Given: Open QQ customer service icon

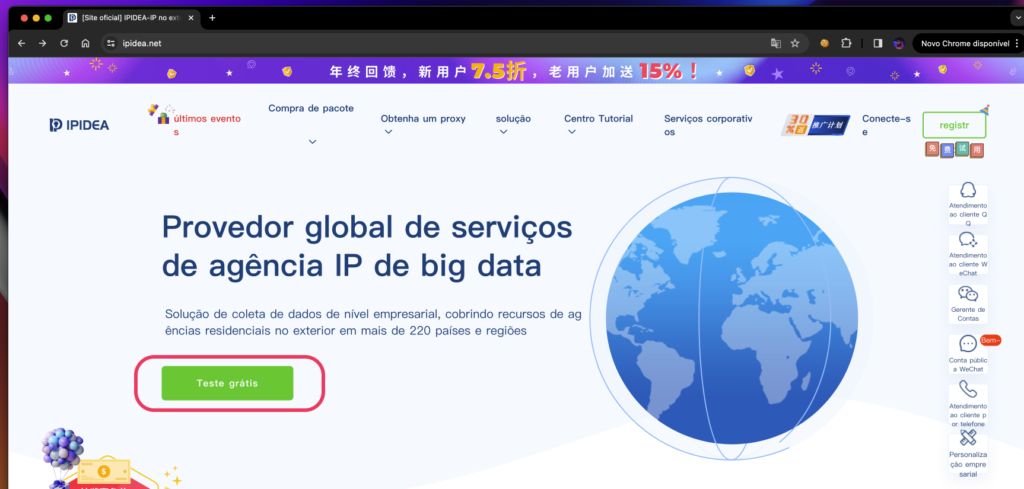Looking at the screenshot, I should pos(967,191).
